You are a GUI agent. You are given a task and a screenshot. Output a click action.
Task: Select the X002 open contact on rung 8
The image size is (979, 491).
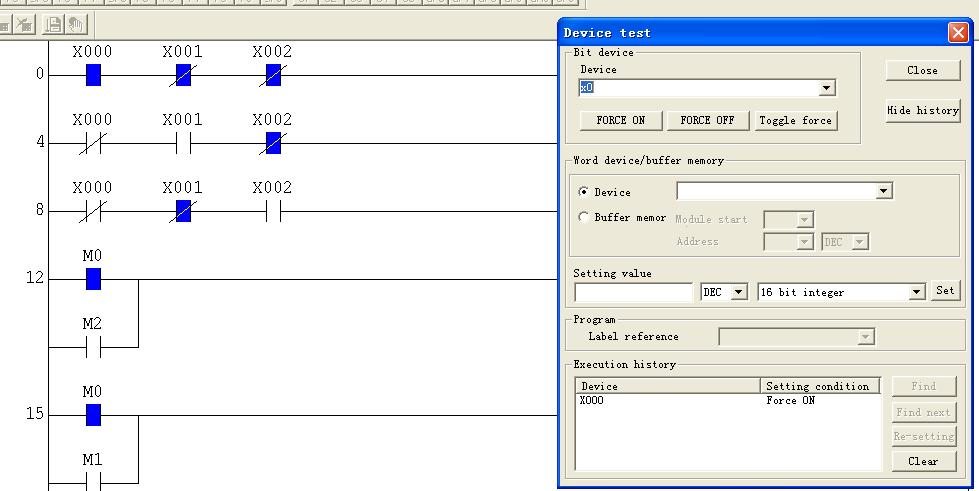[x=272, y=211]
